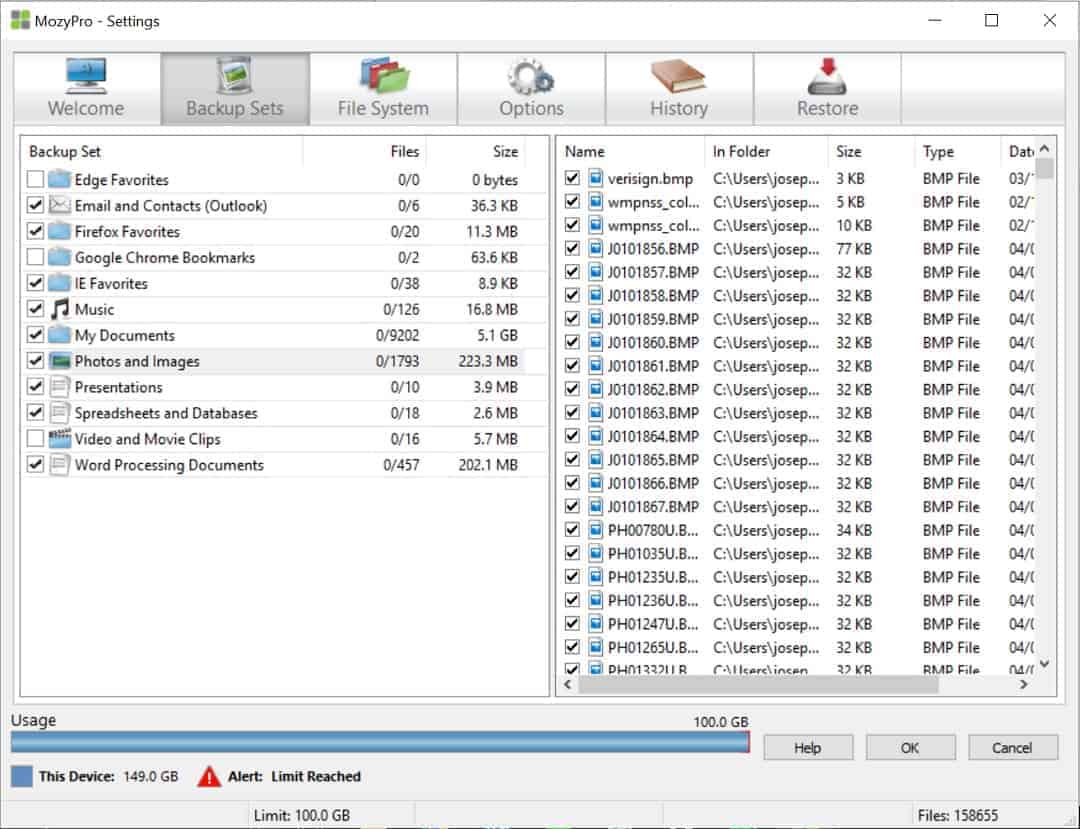Click the file icon beside J0101856.BMP
1080x829 pixels.
pos(596,249)
